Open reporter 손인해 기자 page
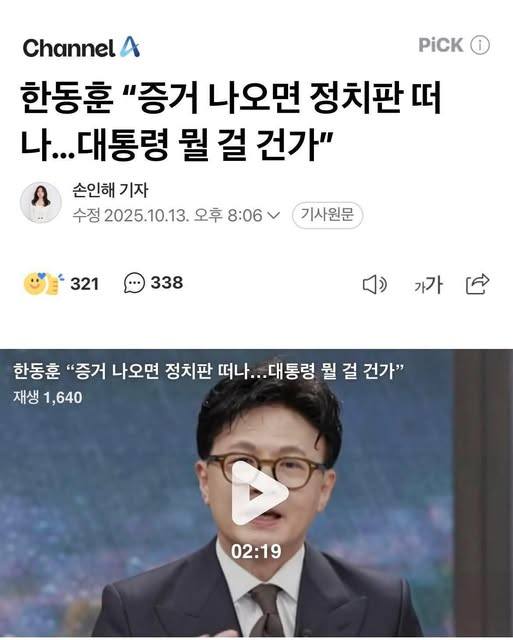This screenshot has height=640, width=513. click(110, 190)
